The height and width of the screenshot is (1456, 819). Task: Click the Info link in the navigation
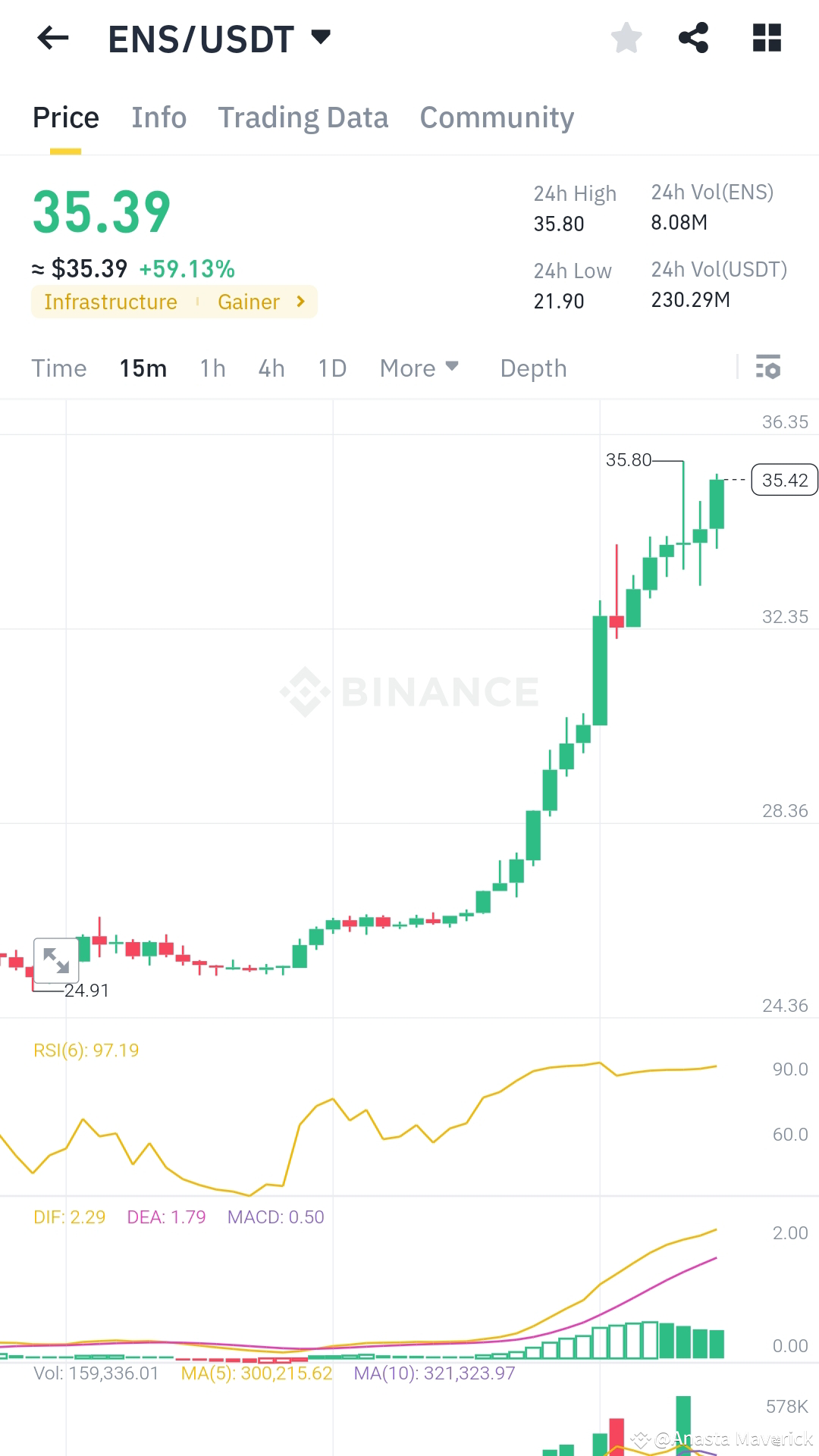pyautogui.click(x=158, y=117)
